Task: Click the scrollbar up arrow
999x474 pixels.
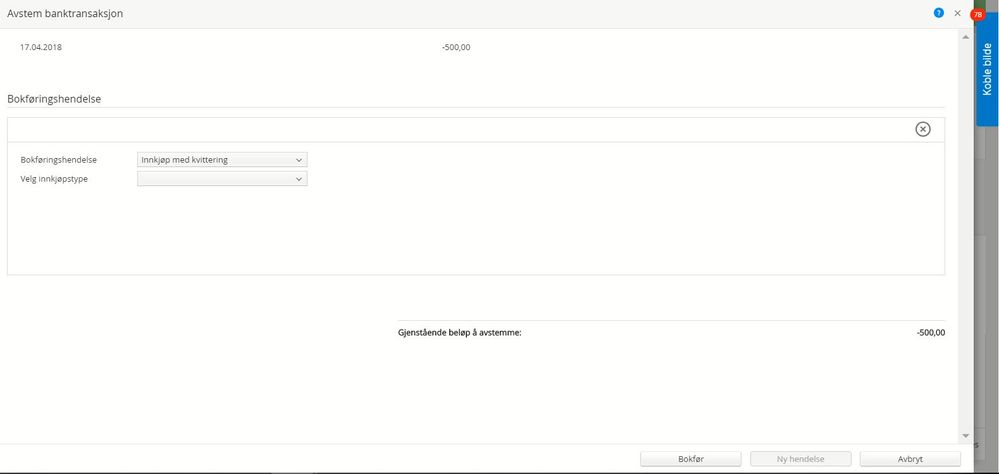Action: (x=965, y=38)
